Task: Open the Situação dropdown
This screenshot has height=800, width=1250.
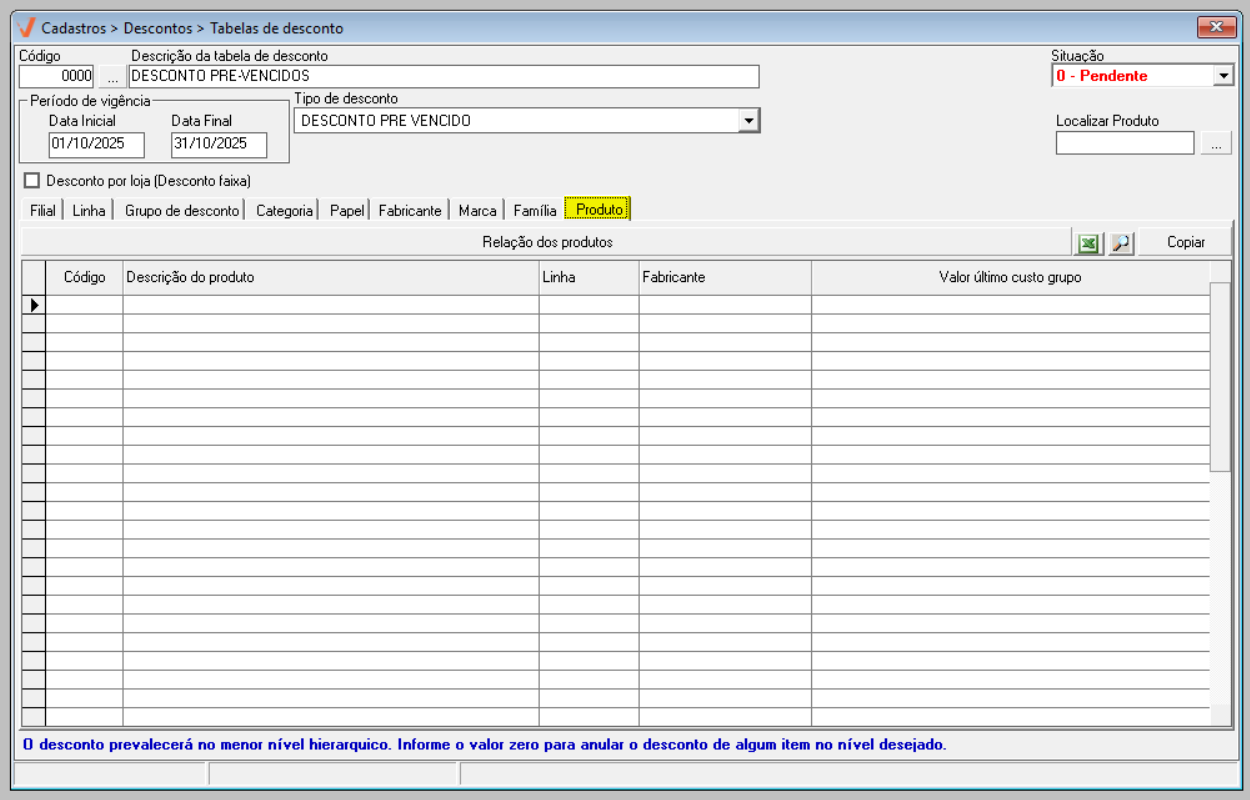Action: 1223,76
